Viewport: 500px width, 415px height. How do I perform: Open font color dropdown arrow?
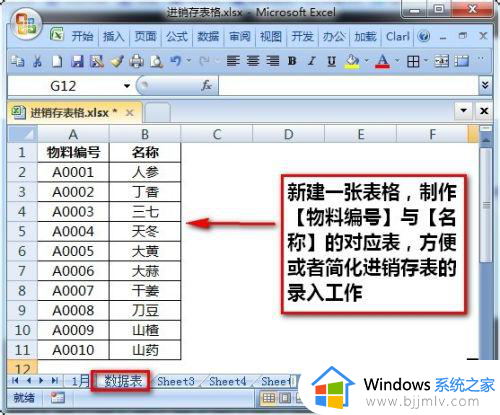pos(397,61)
